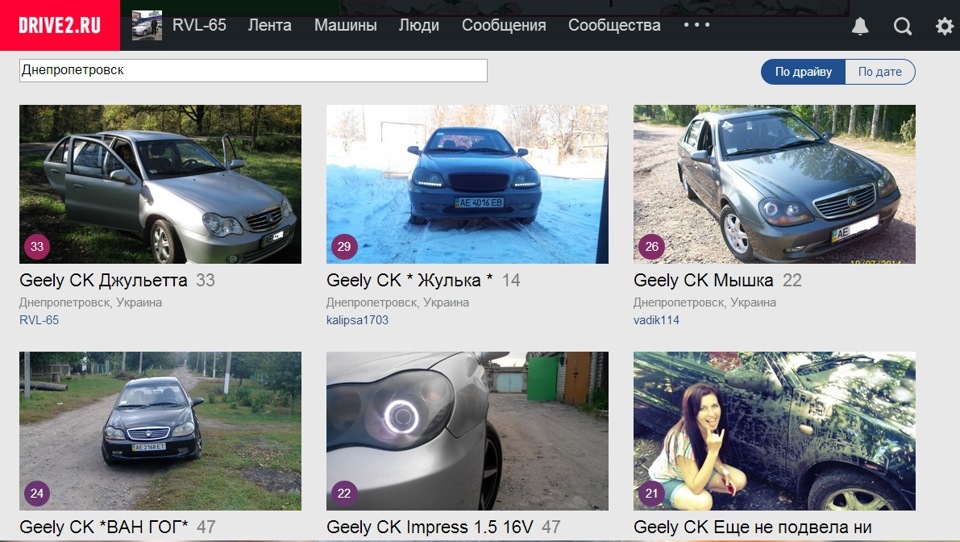Open the three-dots more menu
This screenshot has height=542, width=960.
pos(697,25)
